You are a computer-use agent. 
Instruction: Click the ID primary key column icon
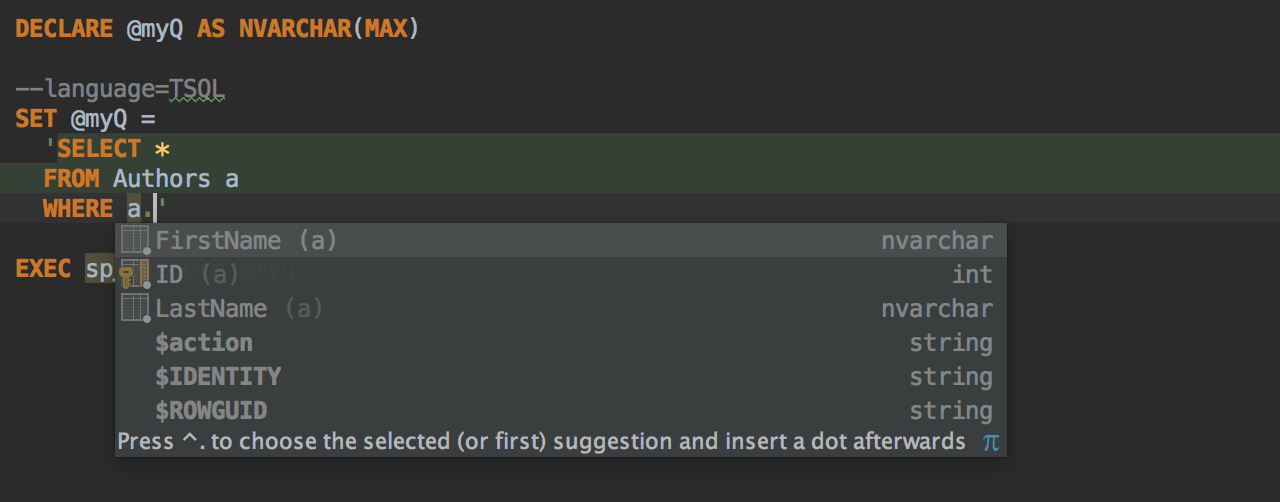pos(134,275)
